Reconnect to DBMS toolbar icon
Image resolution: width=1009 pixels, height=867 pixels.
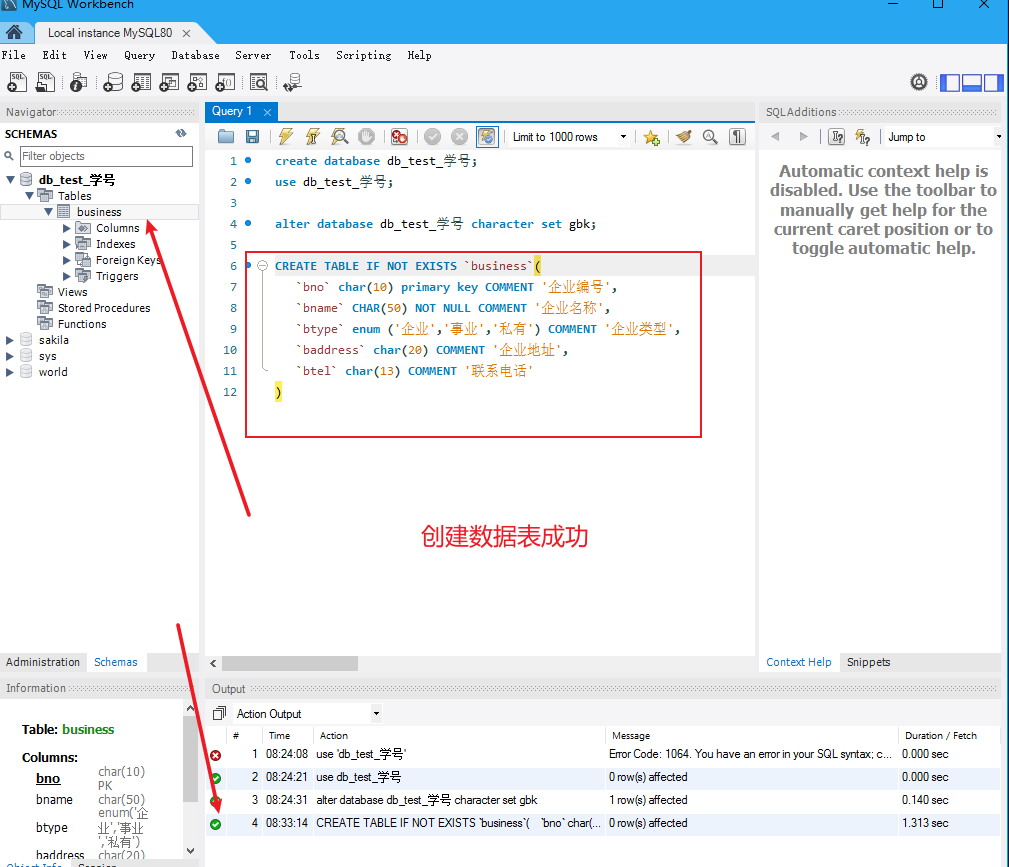point(292,82)
